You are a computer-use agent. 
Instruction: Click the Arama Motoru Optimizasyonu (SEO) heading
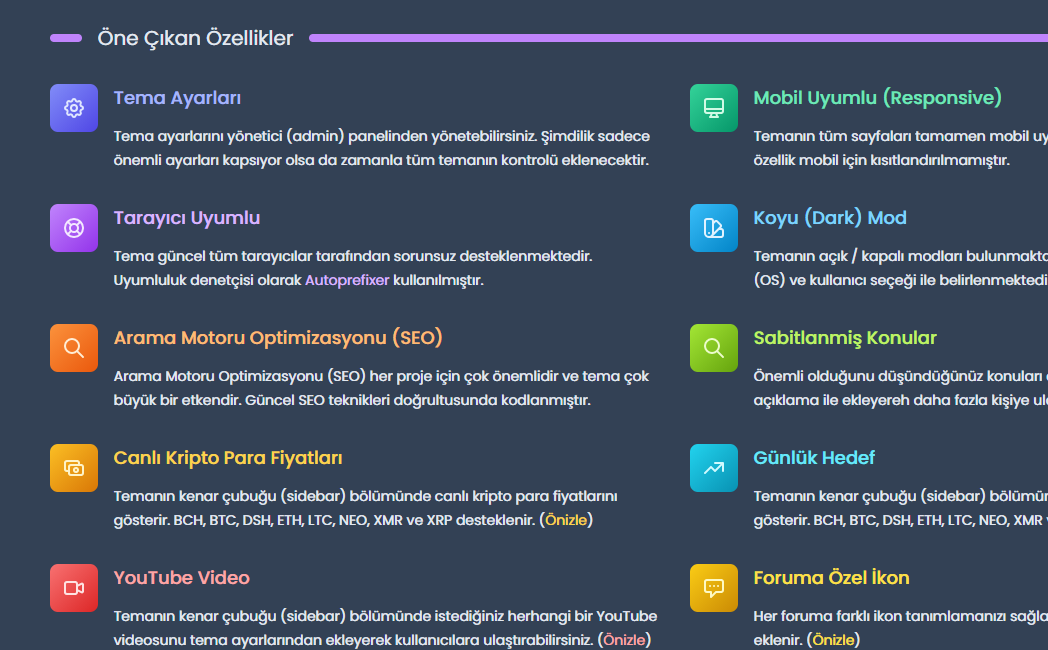278,338
